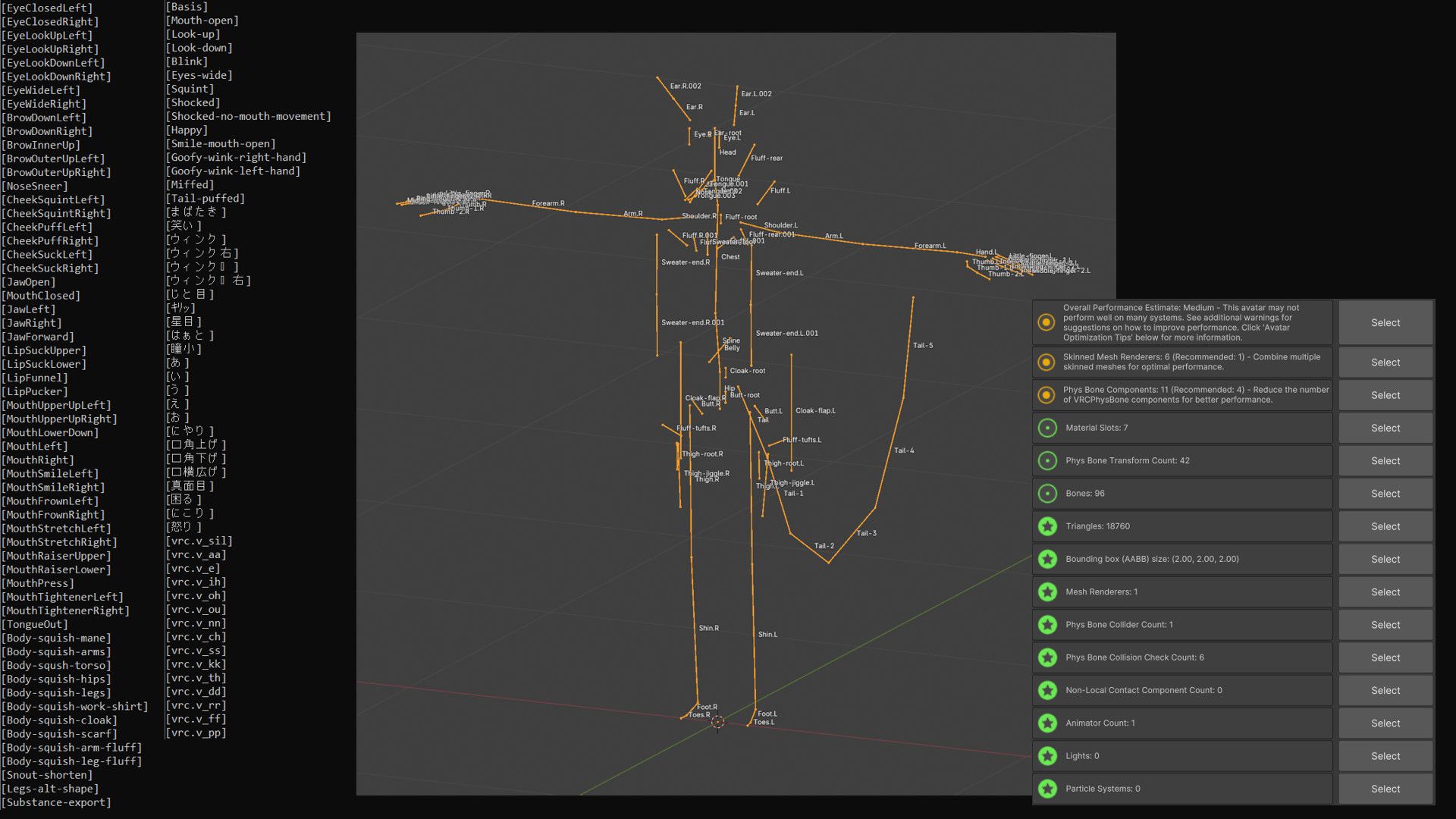Click the Skinned Mesh Renderers warning icon
Screen dimensions: 1456x819
coord(1046,362)
